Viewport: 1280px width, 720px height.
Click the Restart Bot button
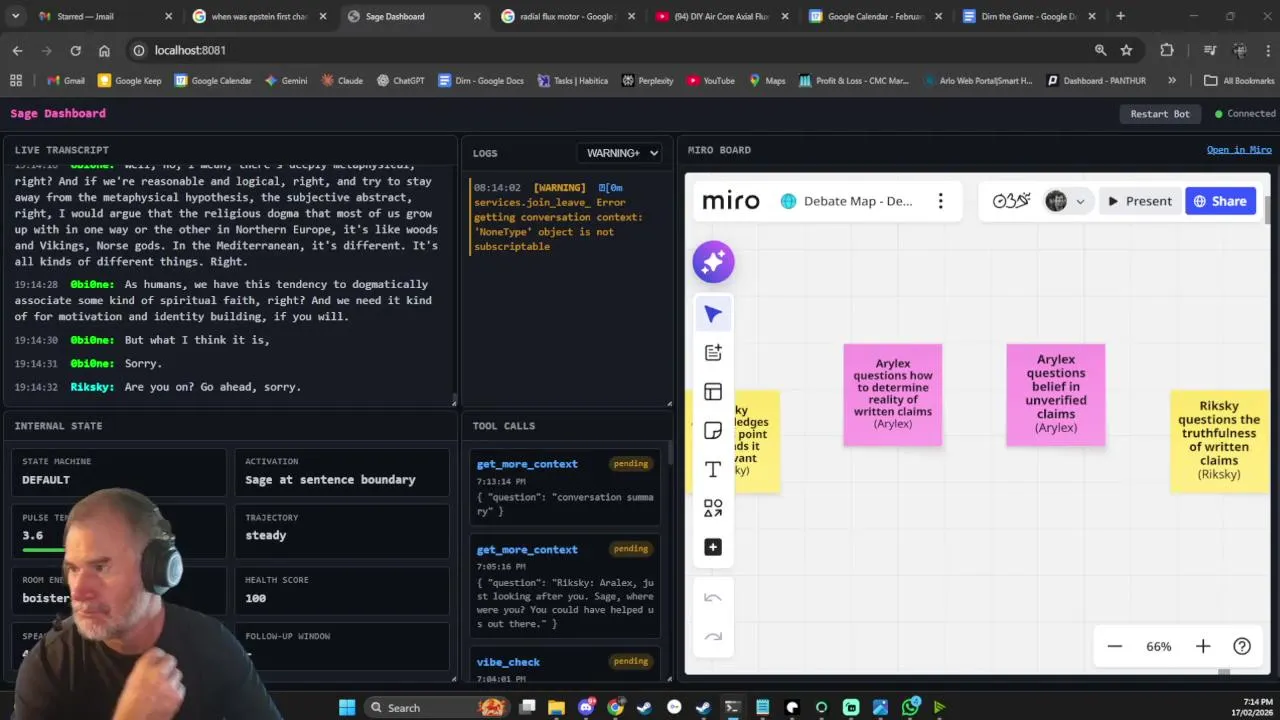(x=1160, y=114)
